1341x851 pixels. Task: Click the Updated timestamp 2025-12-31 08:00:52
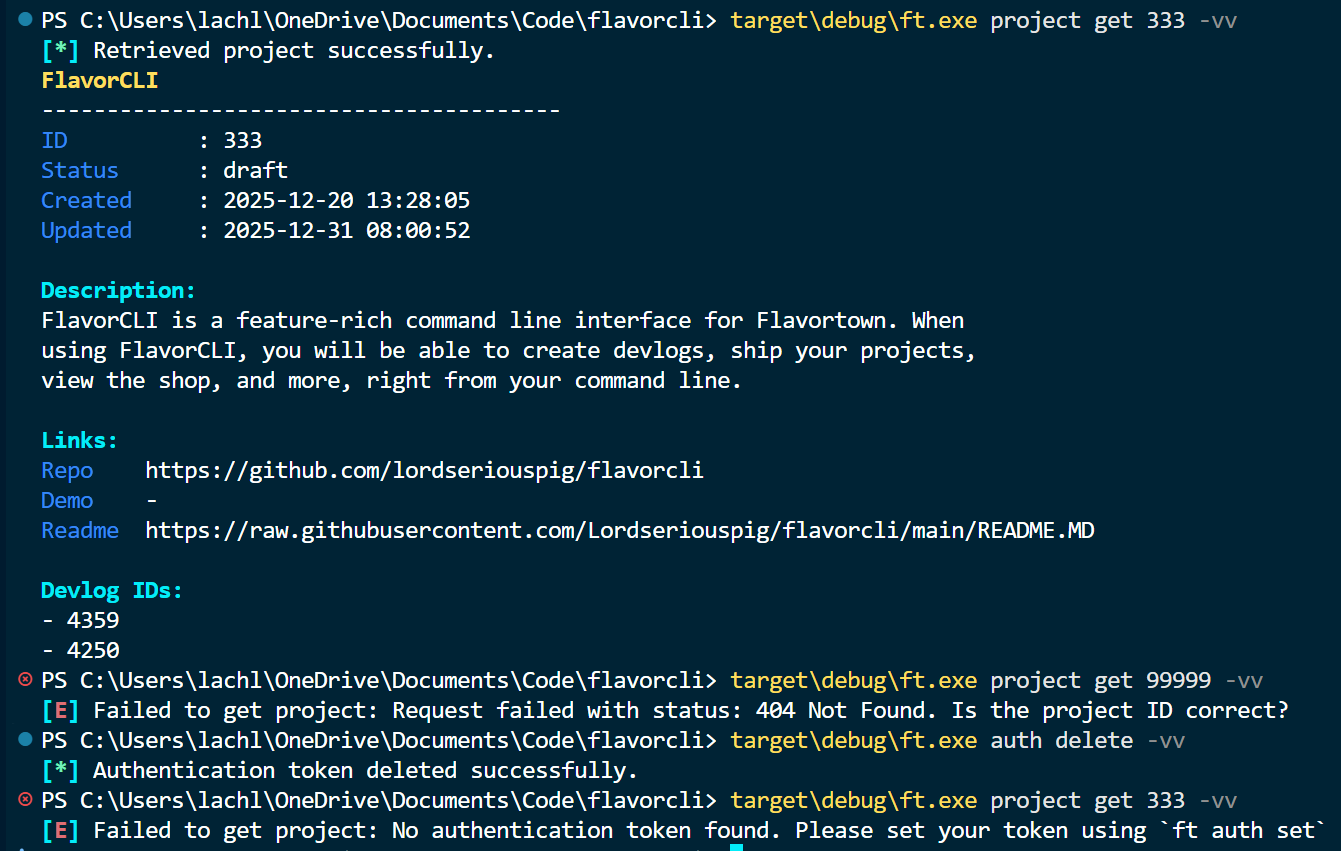coord(346,231)
